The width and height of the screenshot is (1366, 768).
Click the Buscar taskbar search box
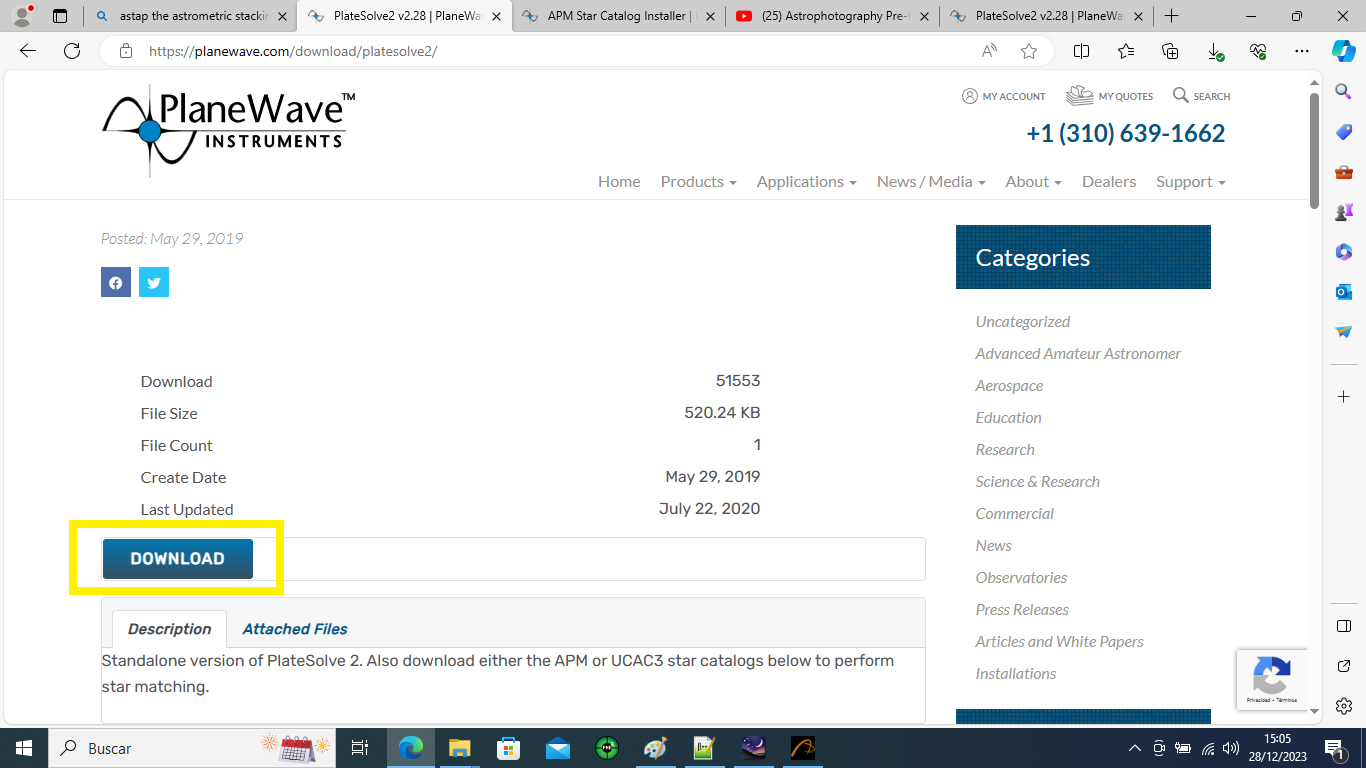(x=192, y=747)
